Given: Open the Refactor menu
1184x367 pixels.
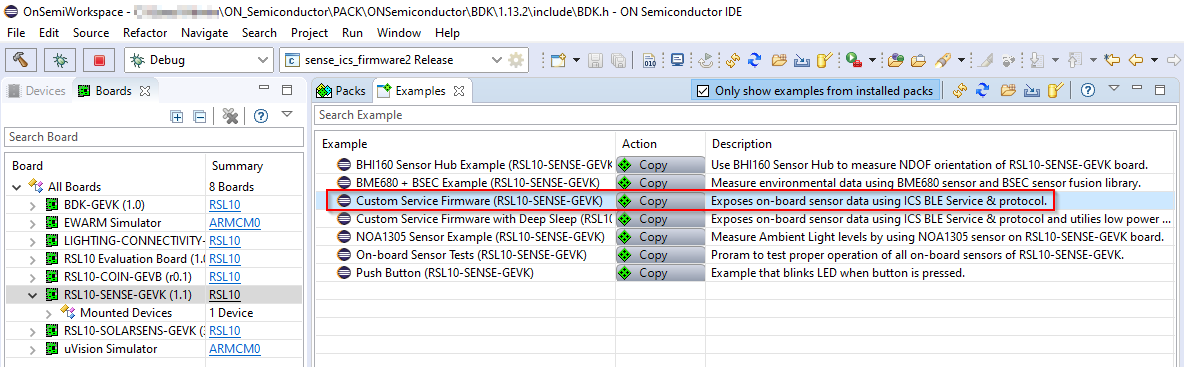Looking at the screenshot, I should [145, 32].
